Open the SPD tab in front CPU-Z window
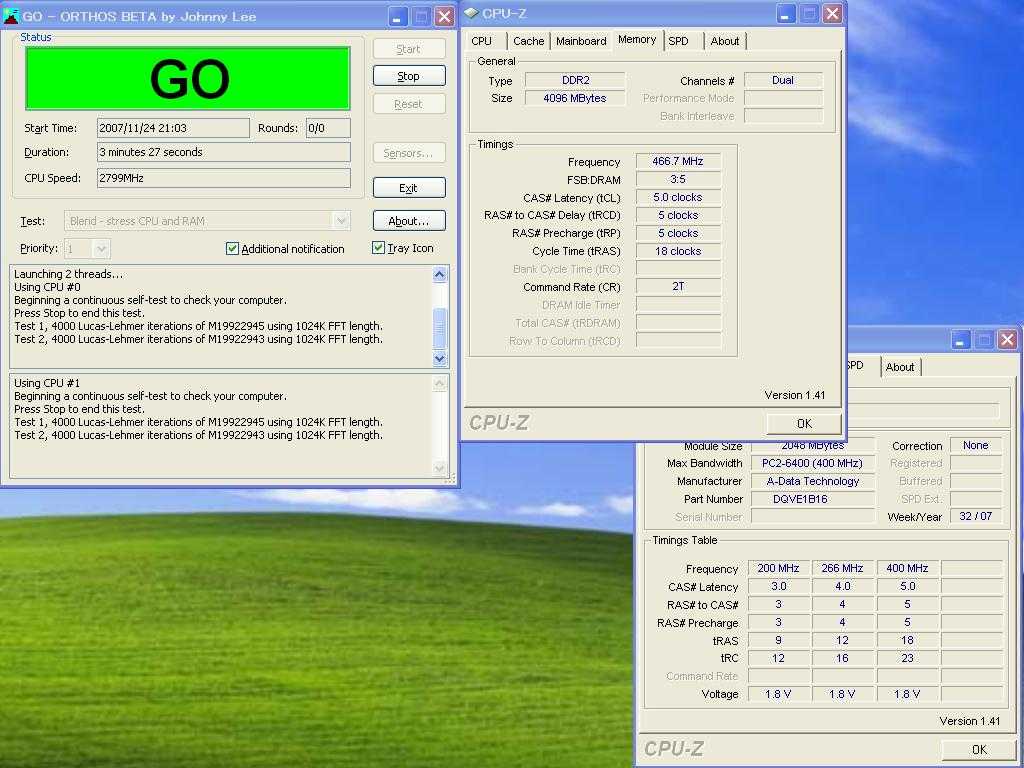 [679, 40]
